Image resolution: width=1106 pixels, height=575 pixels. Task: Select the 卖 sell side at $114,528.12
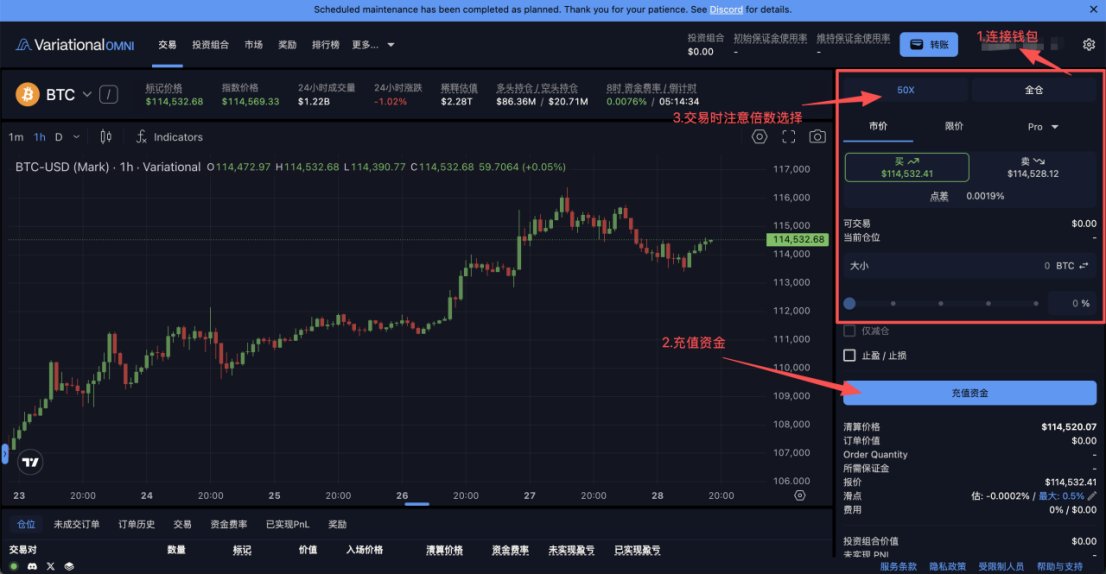pos(1033,167)
